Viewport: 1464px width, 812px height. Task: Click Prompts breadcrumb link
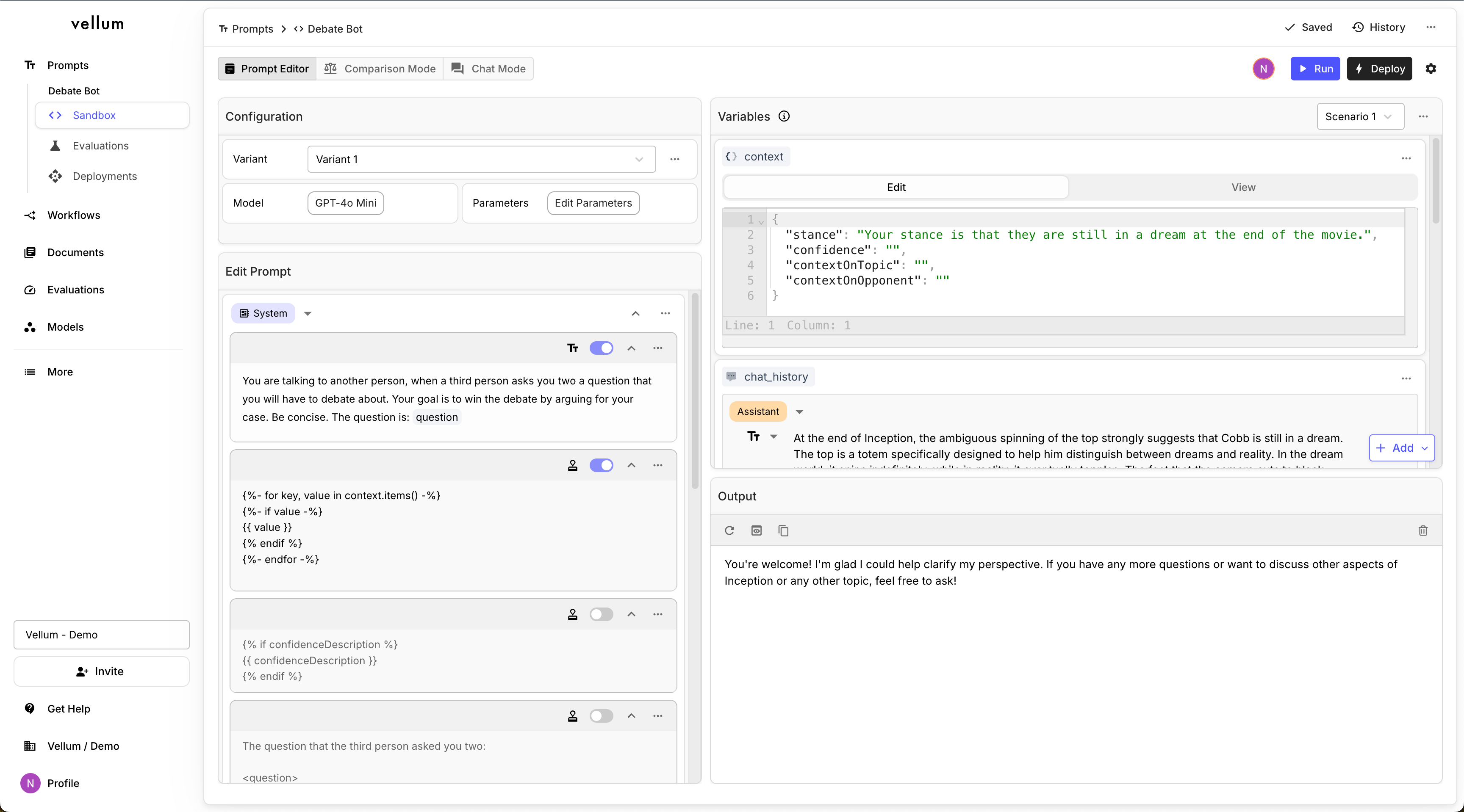click(246, 29)
